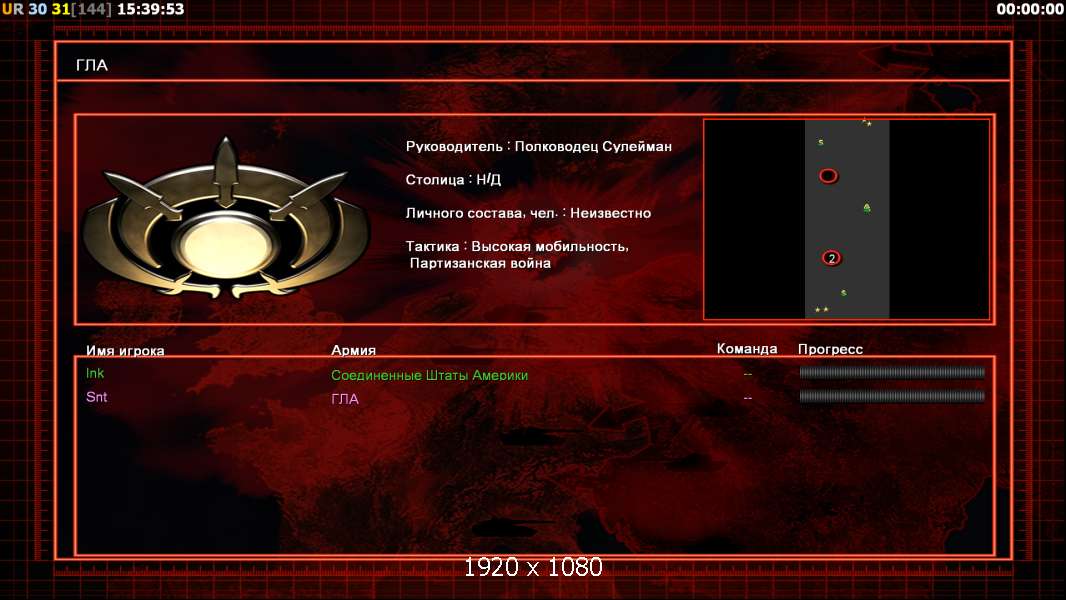This screenshot has height=600, width=1066.
Task: Click the ГЛА army entry in Snt's row
Action: (x=345, y=399)
